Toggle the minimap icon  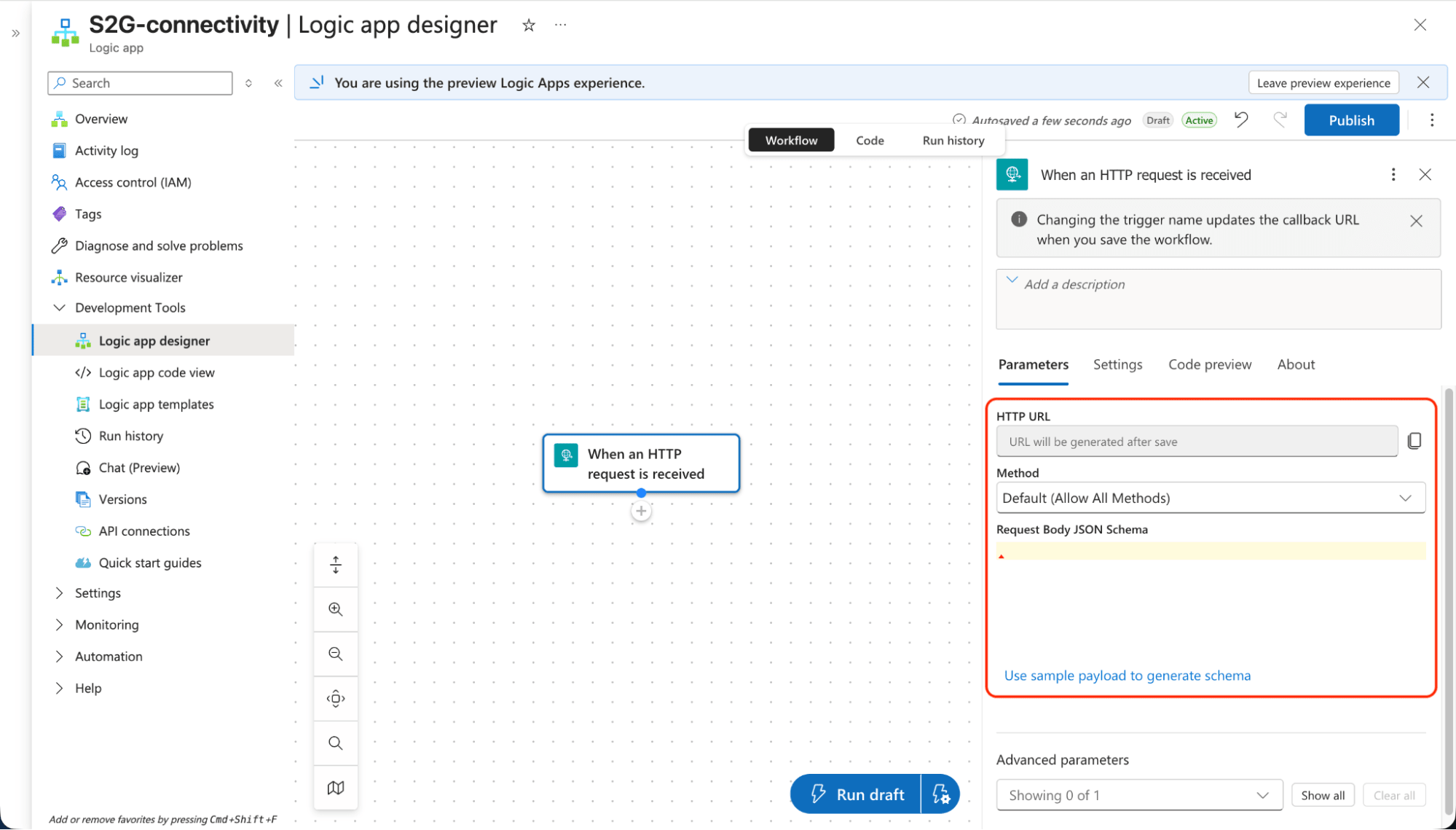pyautogui.click(x=336, y=788)
